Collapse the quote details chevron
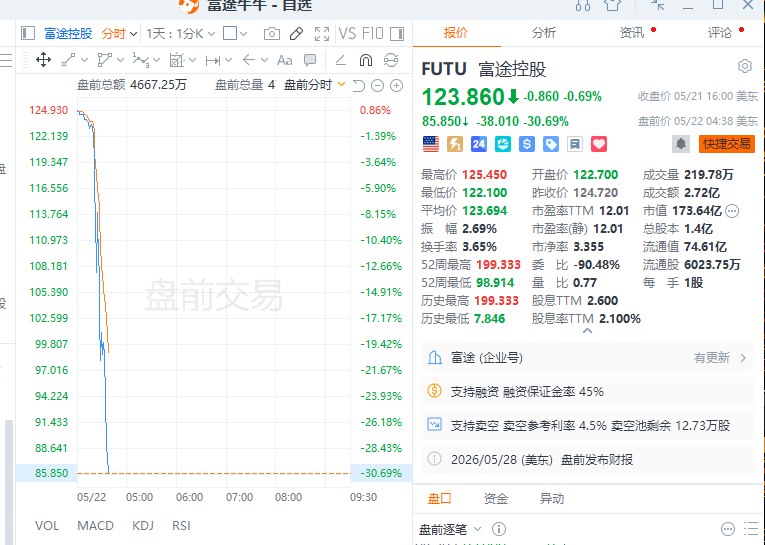This screenshot has height=545, width=765. point(587,331)
